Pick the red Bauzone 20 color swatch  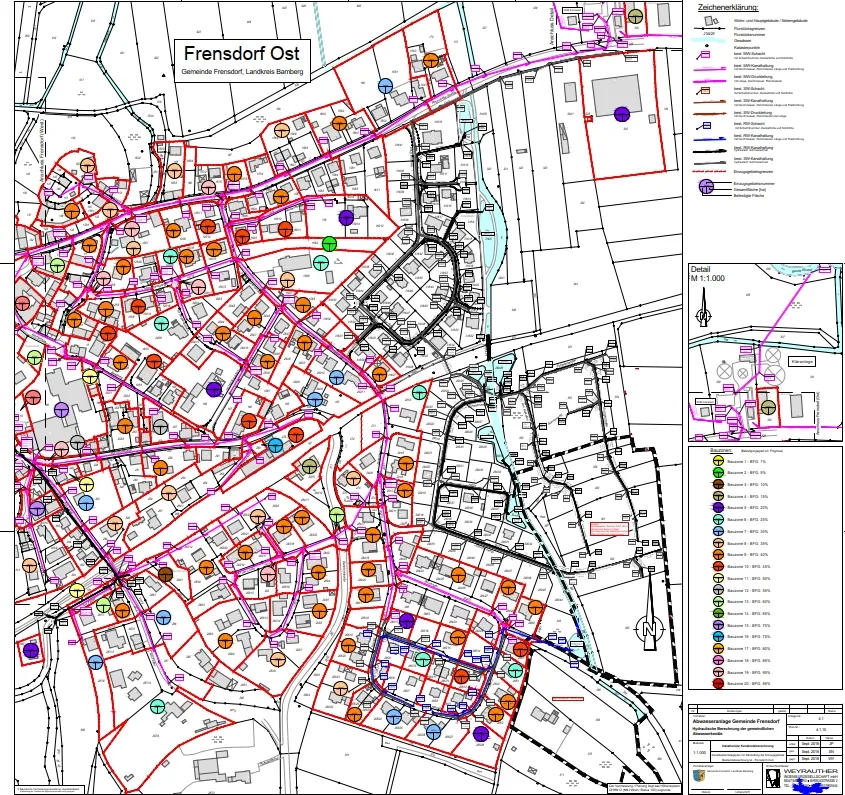pos(718,683)
